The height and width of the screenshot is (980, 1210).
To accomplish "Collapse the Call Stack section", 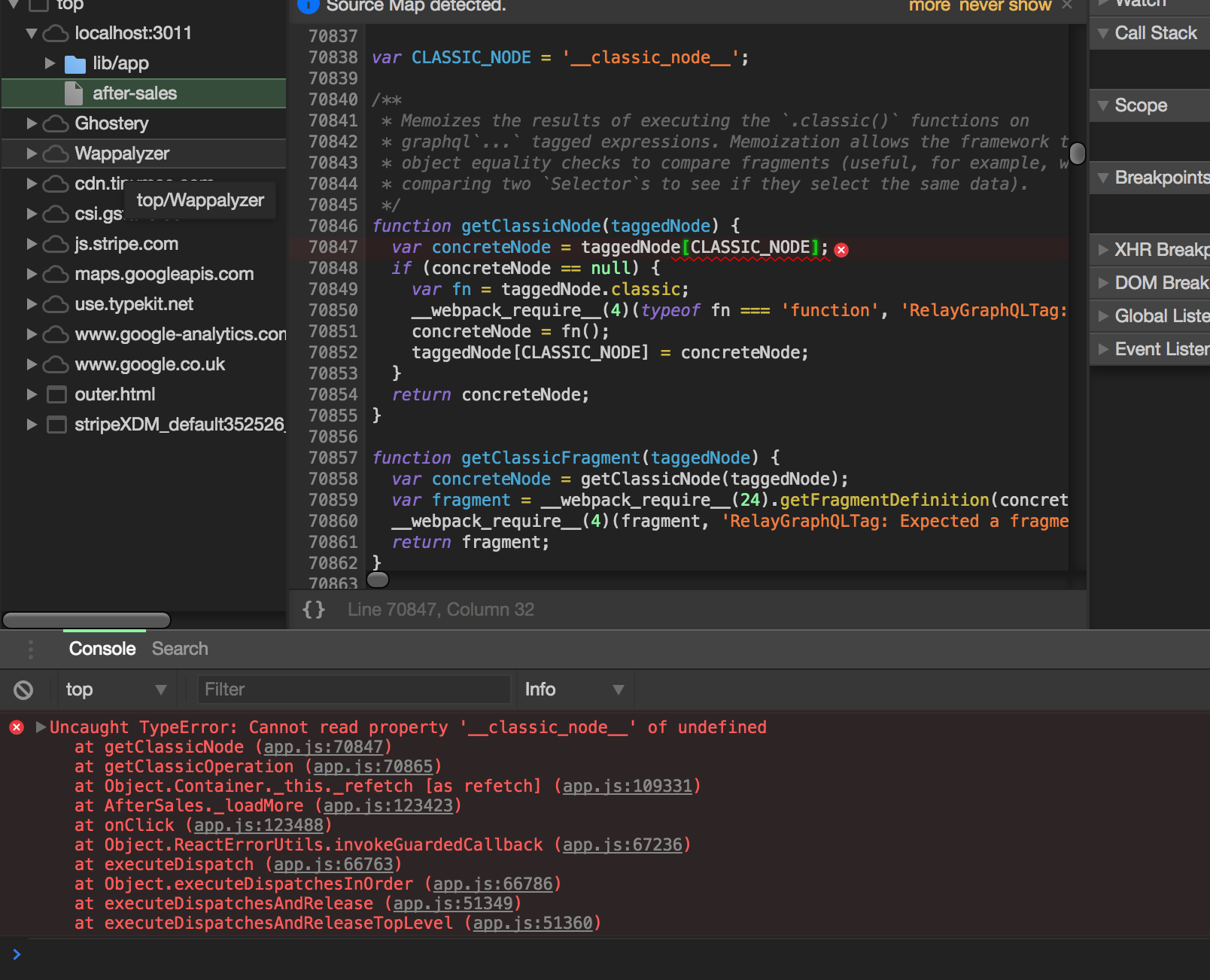I will pyautogui.click(x=1104, y=33).
